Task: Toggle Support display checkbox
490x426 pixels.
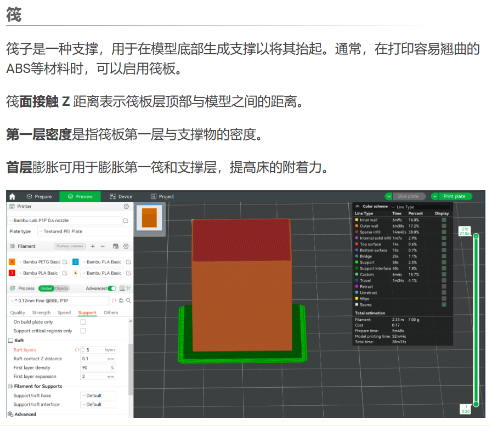Action: pos(444,262)
